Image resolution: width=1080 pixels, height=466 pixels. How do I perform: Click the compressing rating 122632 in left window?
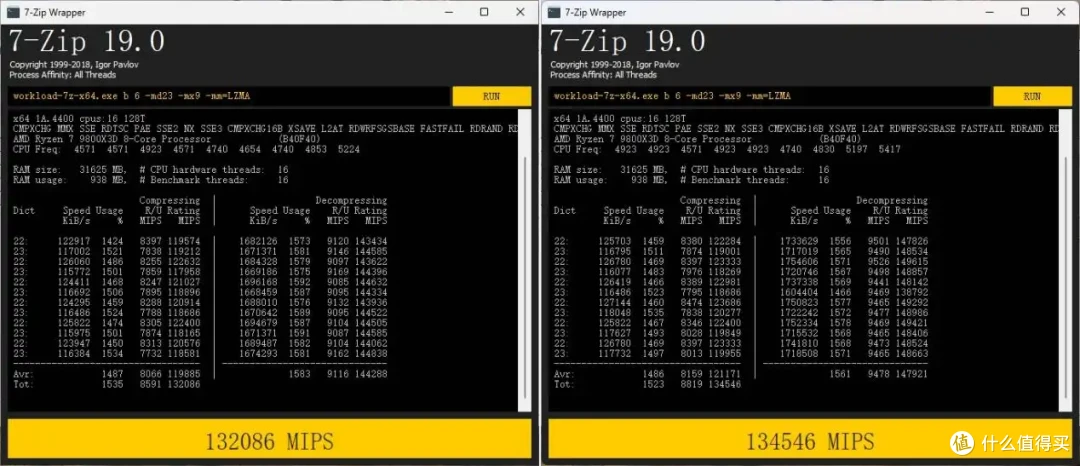point(182,261)
